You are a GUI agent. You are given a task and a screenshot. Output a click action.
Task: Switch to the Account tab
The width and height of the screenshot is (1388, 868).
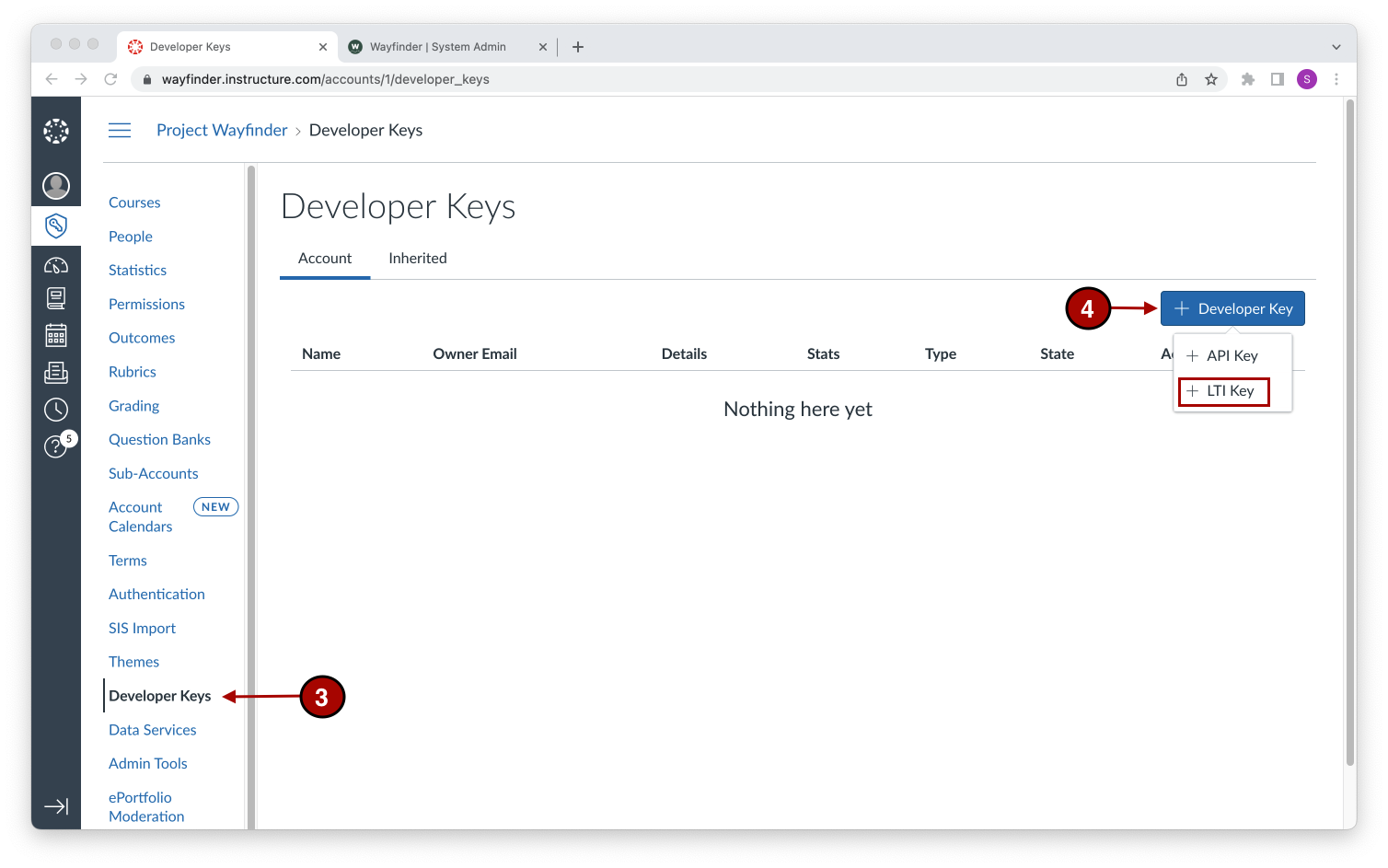pos(325,259)
